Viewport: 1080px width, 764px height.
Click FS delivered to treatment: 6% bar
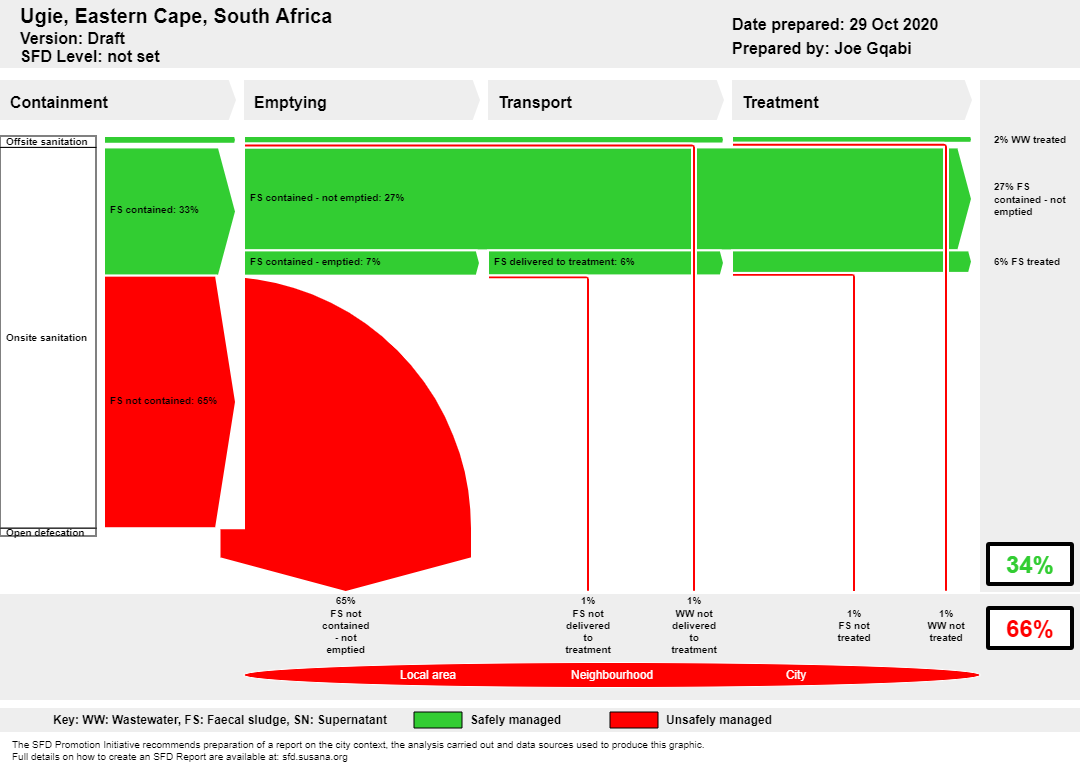[590, 262]
